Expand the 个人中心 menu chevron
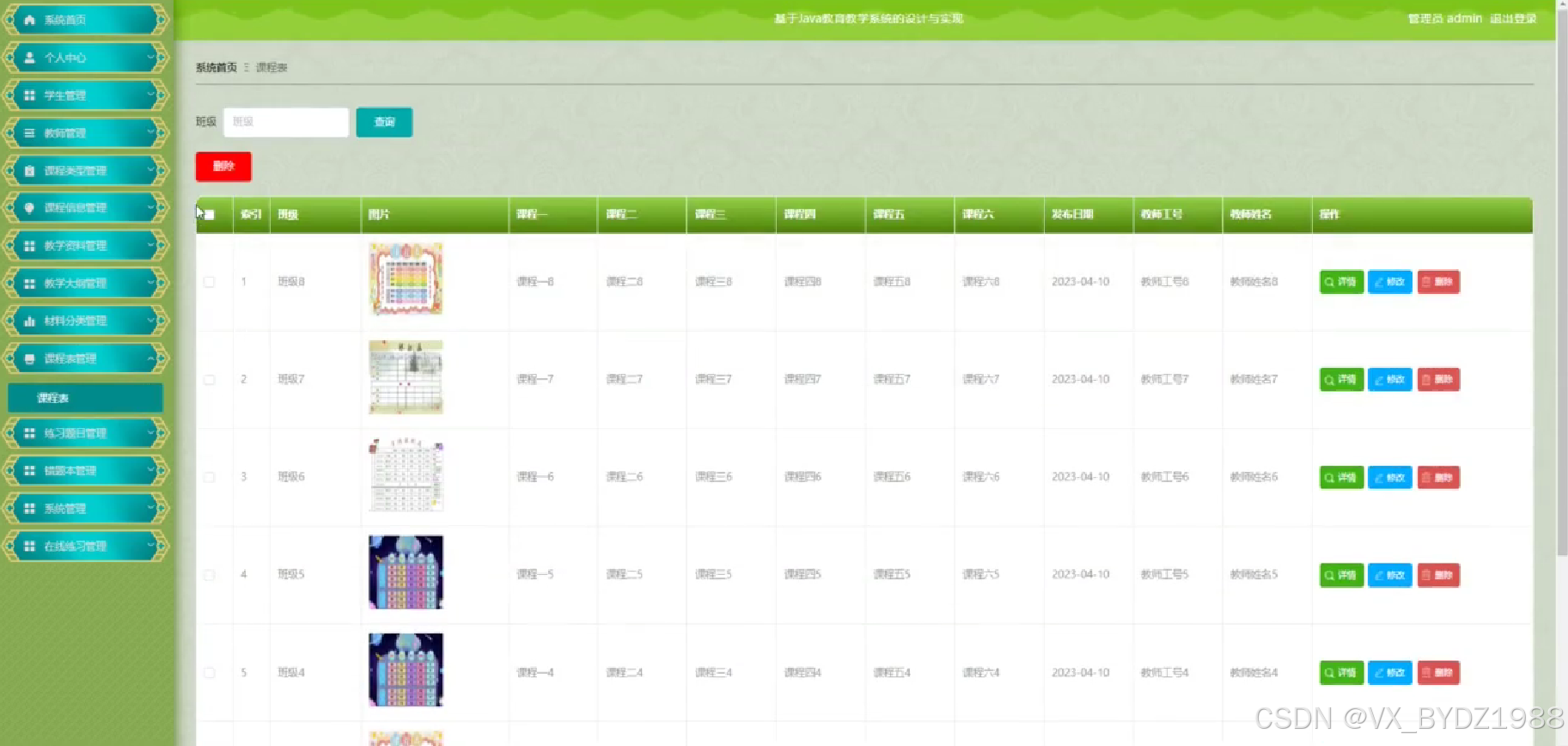Image resolution: width=1568 pixels, height=746 pixels. 150,58
